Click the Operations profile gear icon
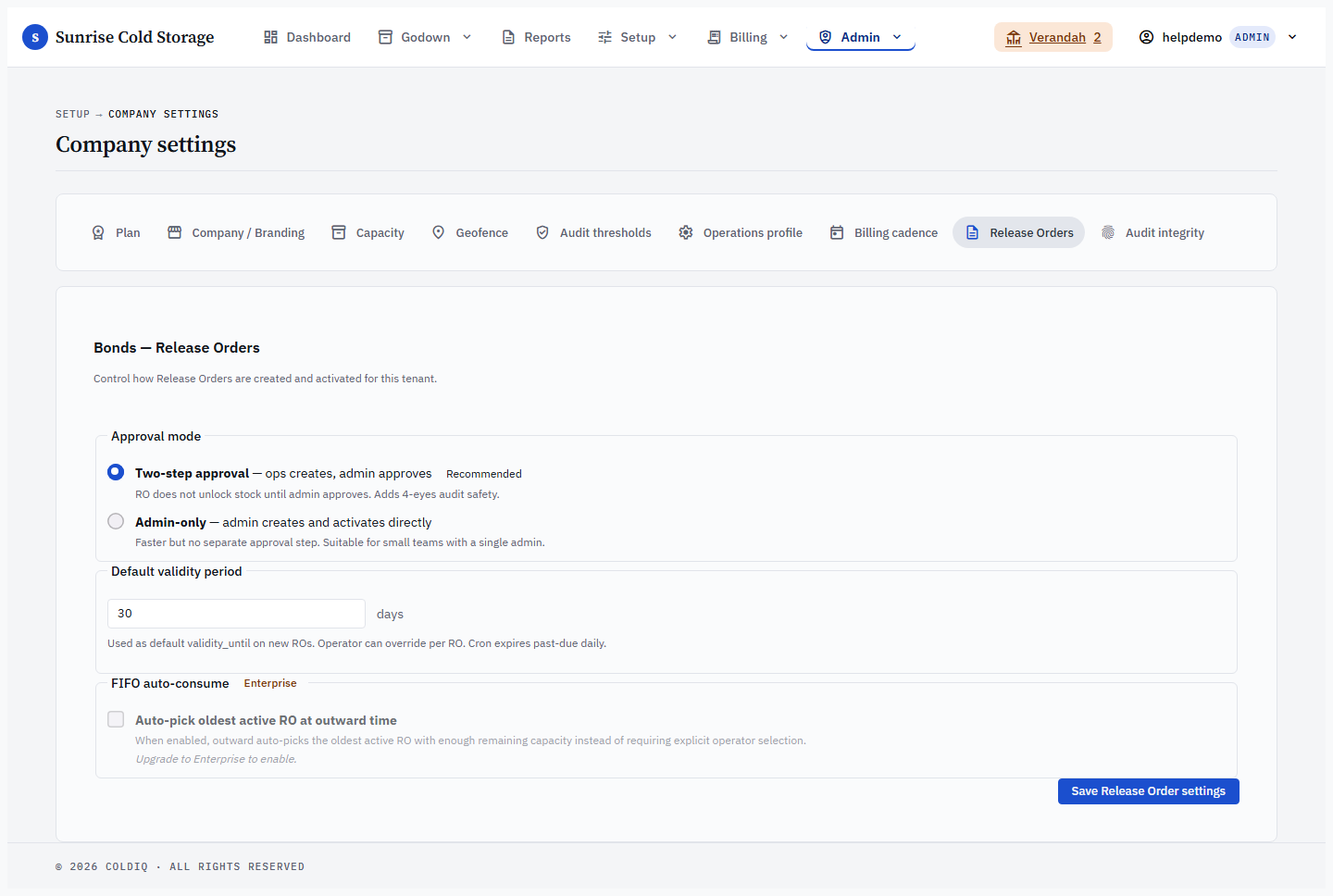The width and height of the screenshot is (1333, 896). tap(686, 232)
